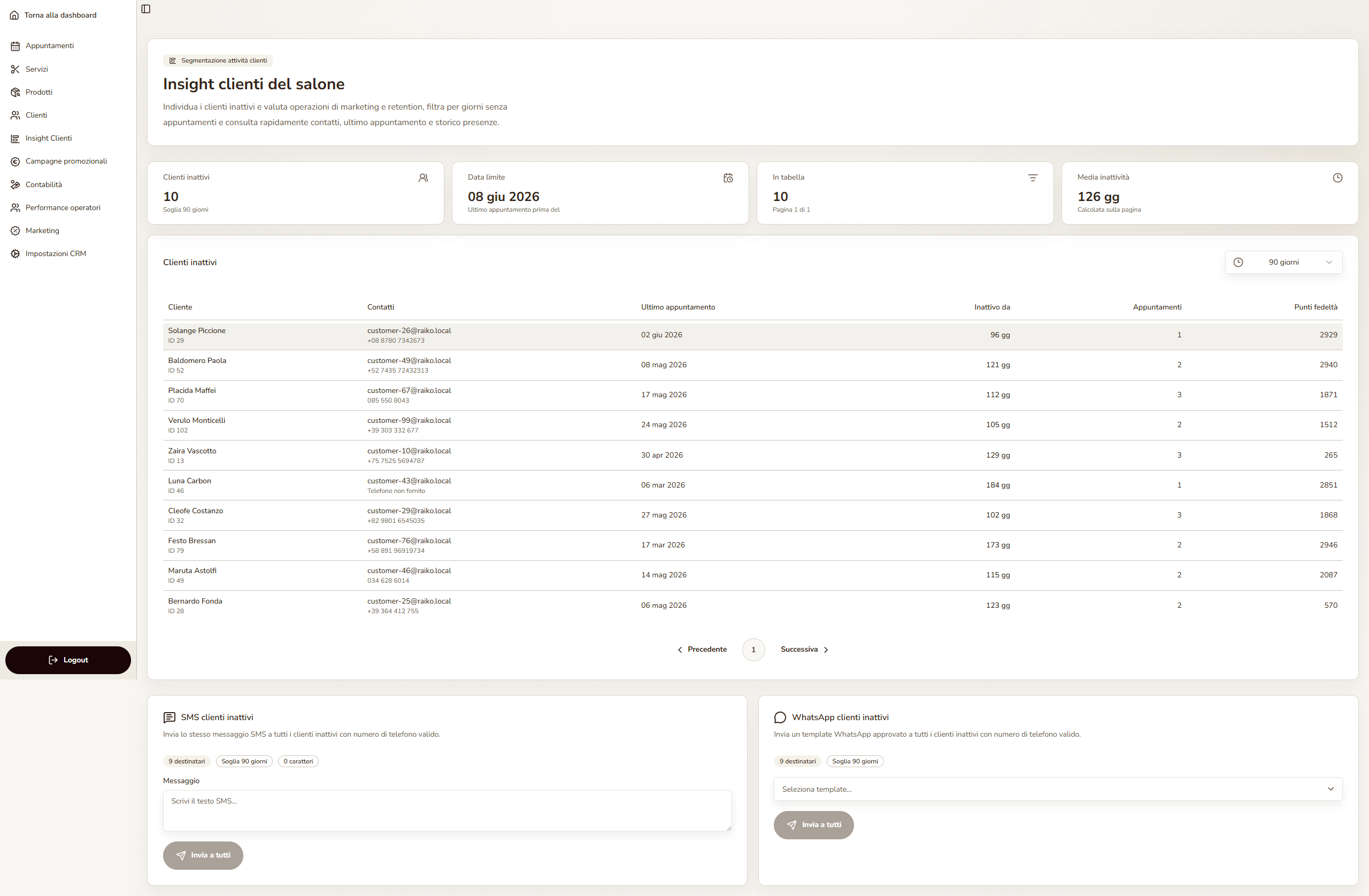
Task: Click the filter icon in In tabella card
Action: pyautogui.click(x=1033, y=178)
